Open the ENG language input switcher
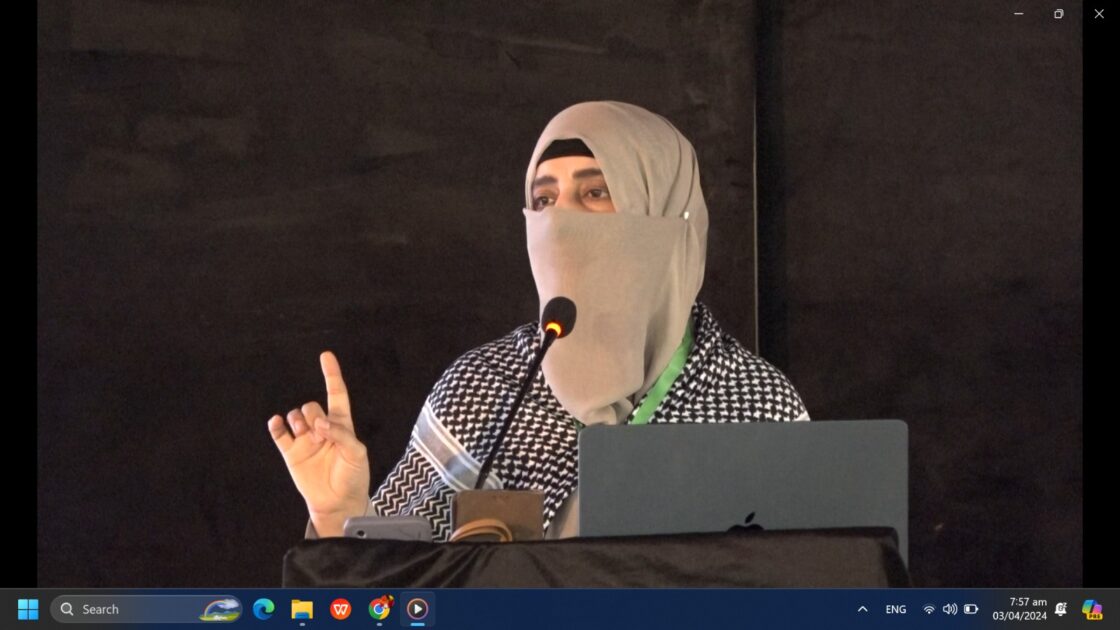 tap(896, 609)
